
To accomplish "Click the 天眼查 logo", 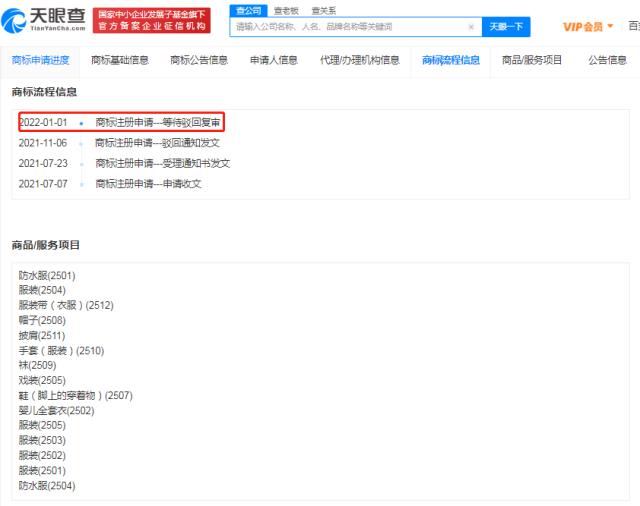I will [44, 20].
